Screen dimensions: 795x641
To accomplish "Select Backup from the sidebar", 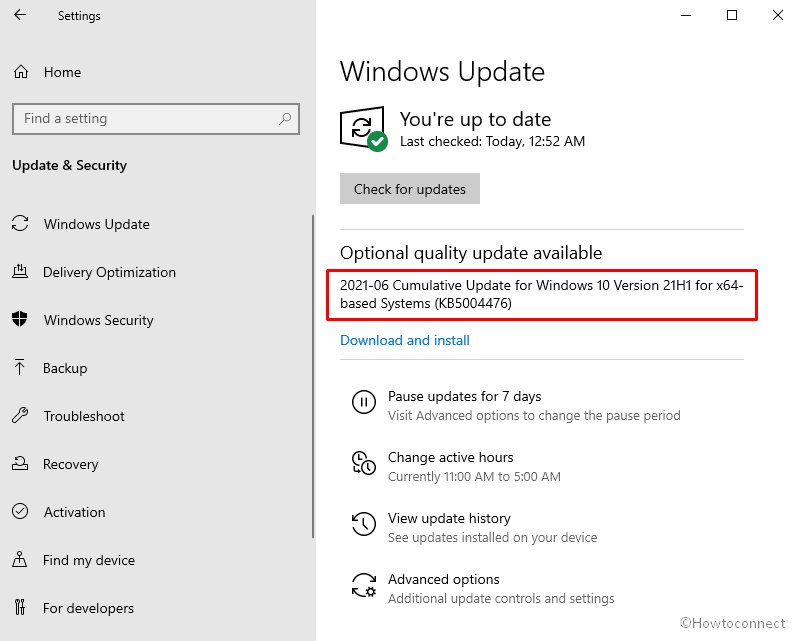I will 65,368.
